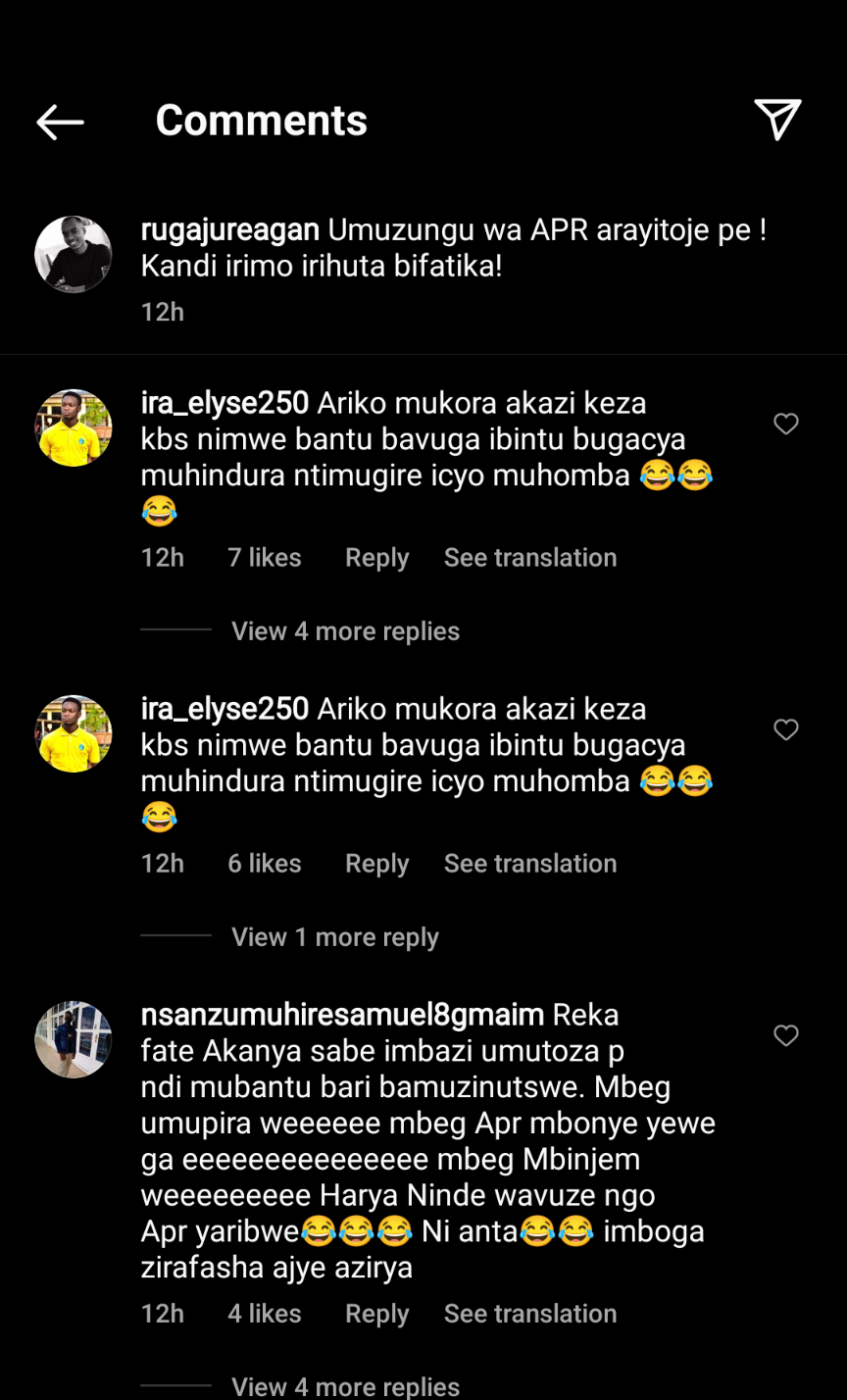View who liked the 4 likes comment

click(264, 1314)
